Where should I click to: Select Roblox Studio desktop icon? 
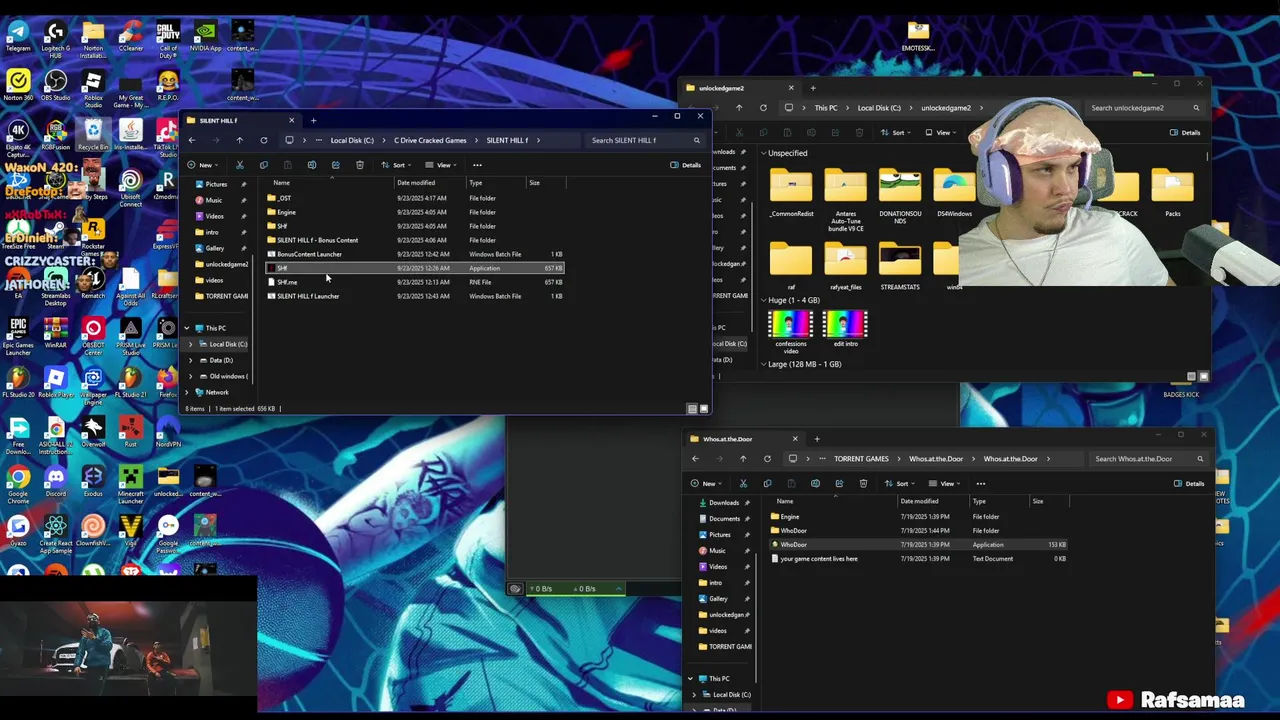tap(93, 88)
